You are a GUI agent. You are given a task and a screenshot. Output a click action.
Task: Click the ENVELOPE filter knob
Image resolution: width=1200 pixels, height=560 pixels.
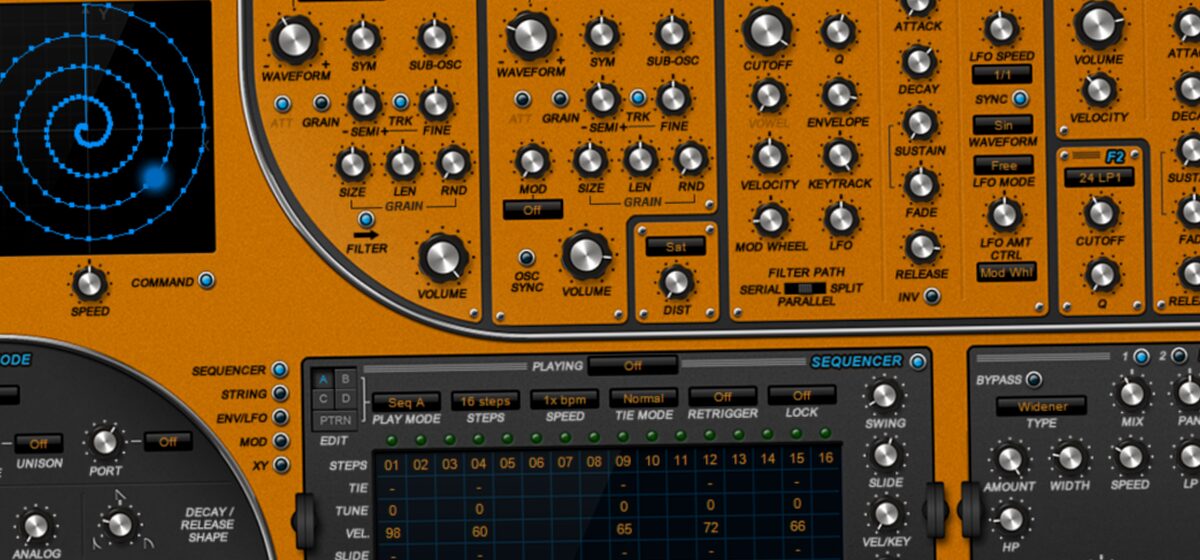pos(840,95)
